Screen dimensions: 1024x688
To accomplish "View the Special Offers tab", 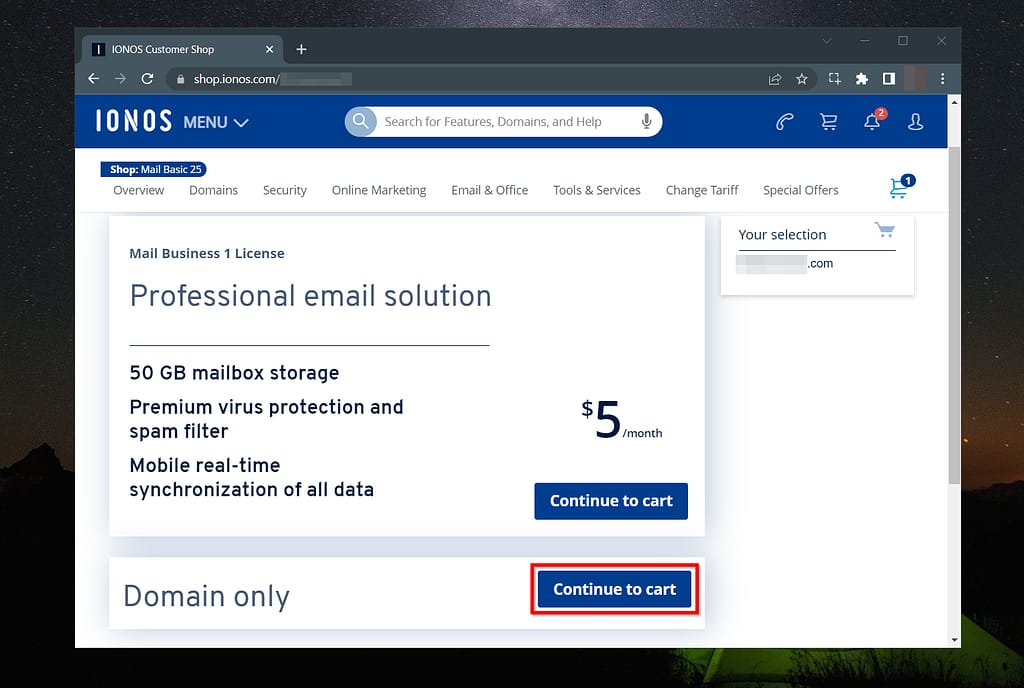I will point(801,190).
